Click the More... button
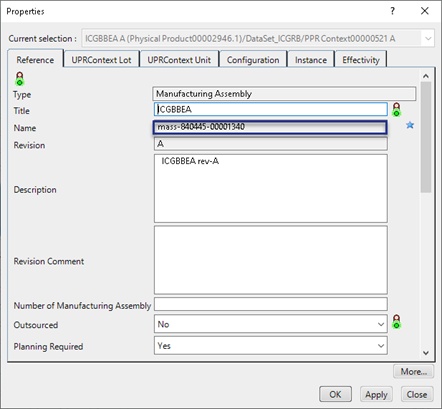Viewport: 442px width, 409px height. click(x=414, y=371)
